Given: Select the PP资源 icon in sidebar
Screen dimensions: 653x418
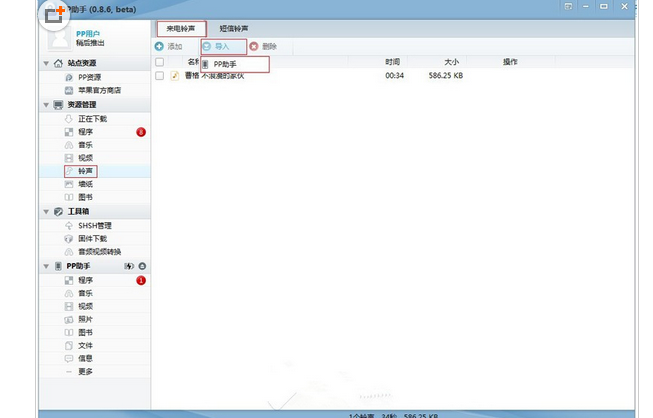Looking at the screenshot, I should click(69, 77).
